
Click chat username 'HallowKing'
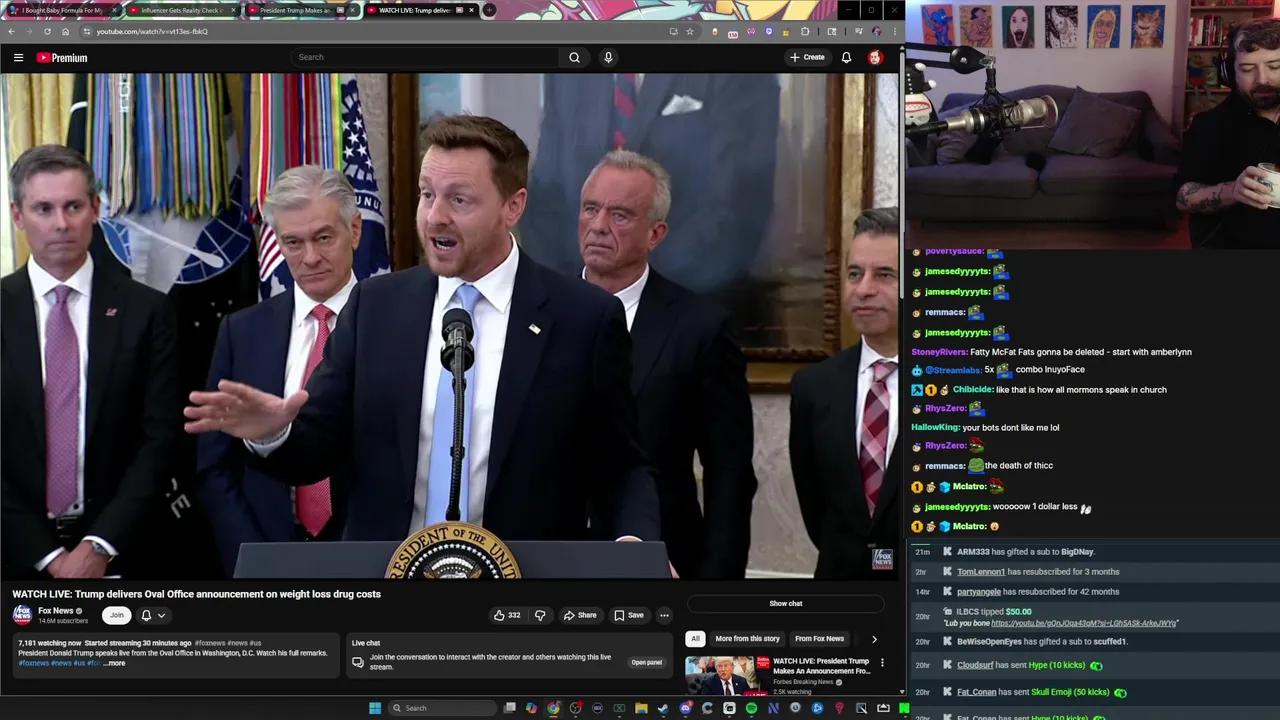point(935,427)
